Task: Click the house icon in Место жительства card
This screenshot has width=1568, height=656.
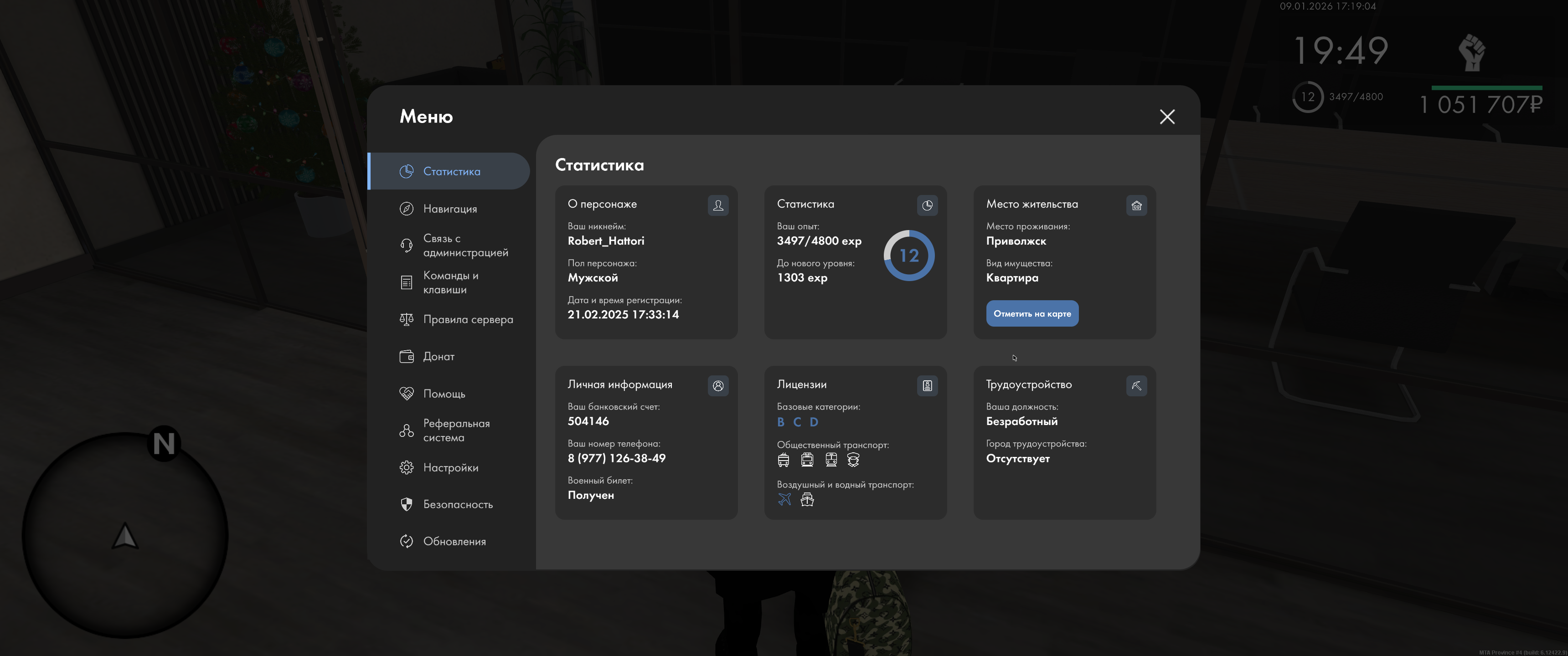Action: click(1136, 206)
